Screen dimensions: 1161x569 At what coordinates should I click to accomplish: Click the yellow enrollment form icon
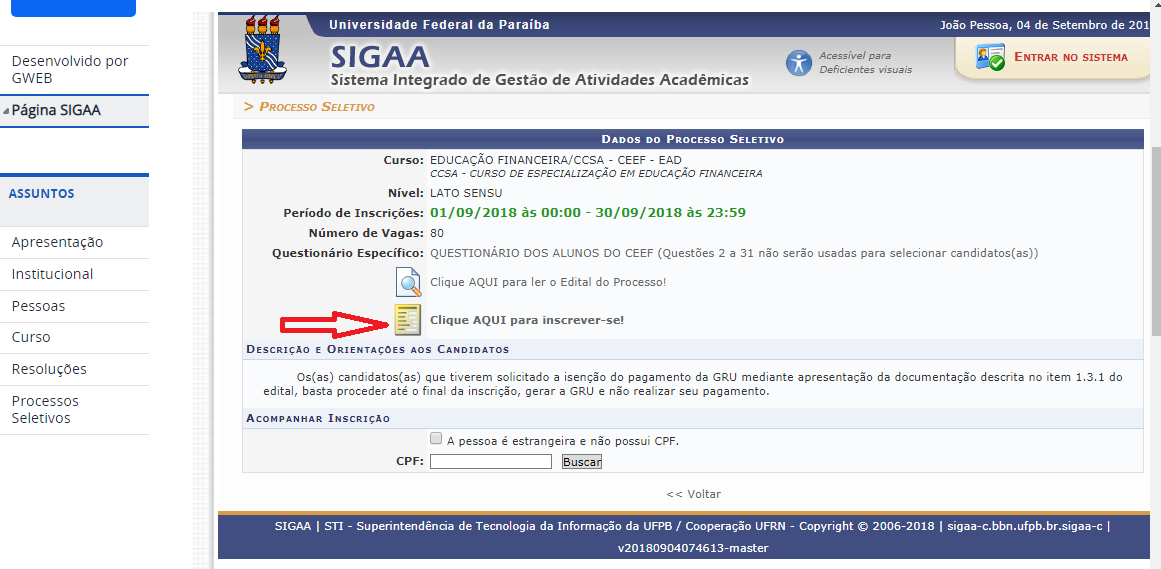408,320
